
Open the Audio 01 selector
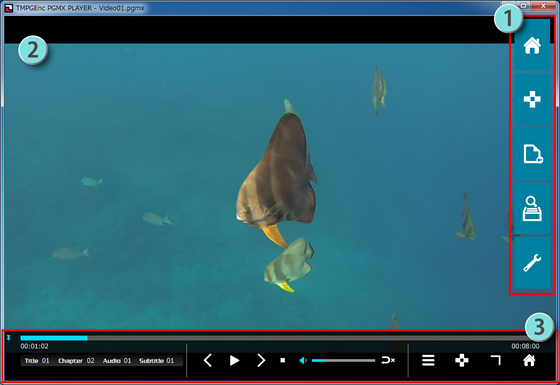point(117,361)
